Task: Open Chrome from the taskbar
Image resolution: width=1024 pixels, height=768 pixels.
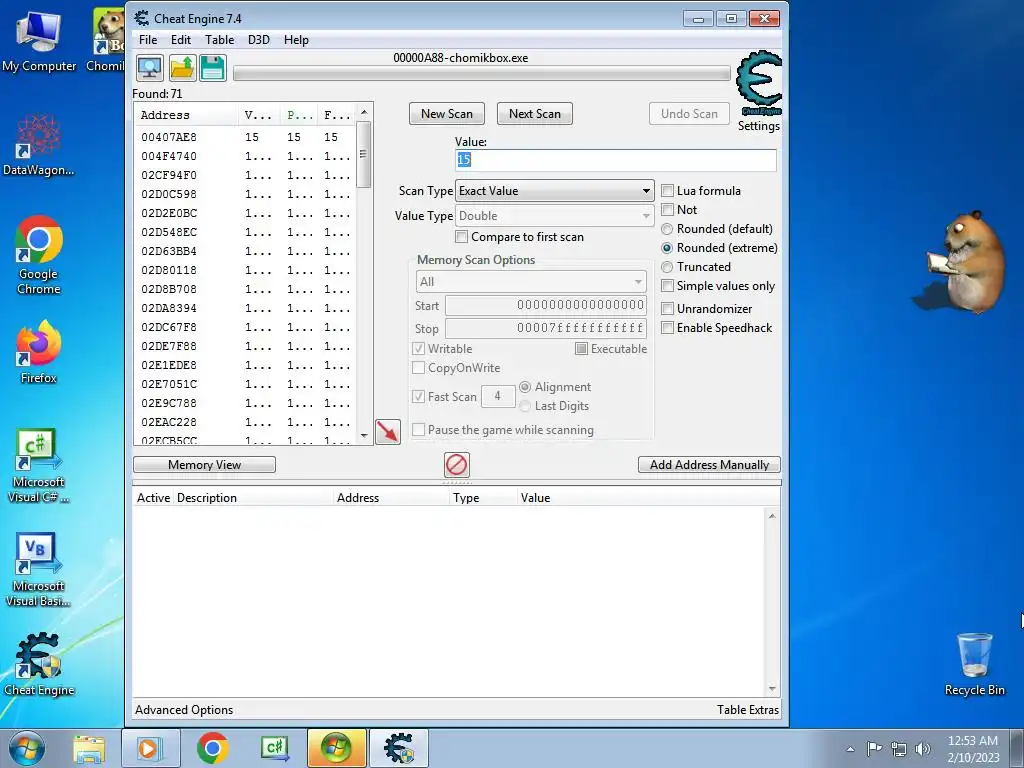Action: (x=212, y=748)
